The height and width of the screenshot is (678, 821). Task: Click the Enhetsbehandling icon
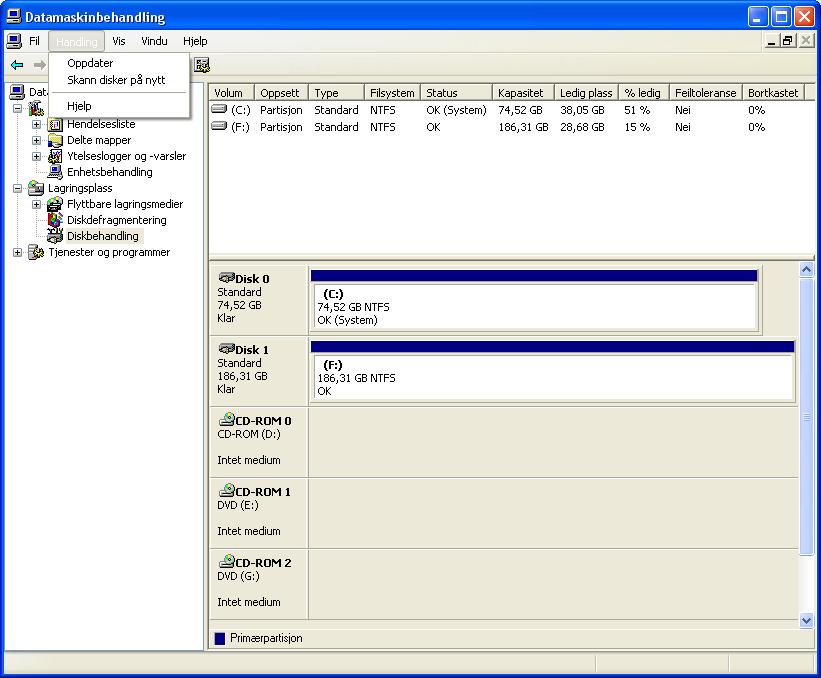(55, 172)
